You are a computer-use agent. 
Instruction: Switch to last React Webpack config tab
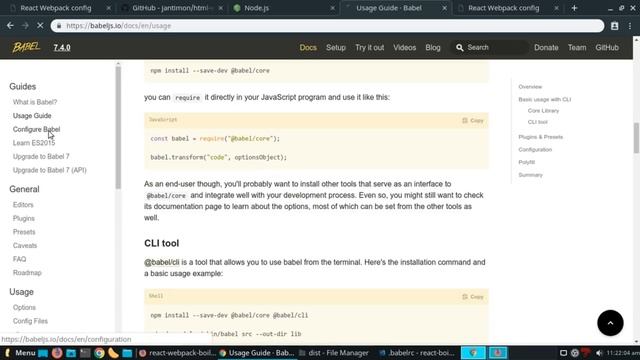point(503,8)
